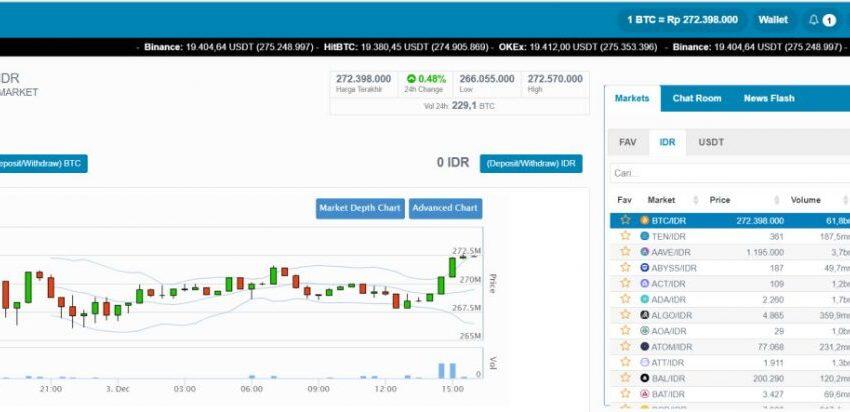Click the 1 BTC = Rp 272.398.000 button
The image size is (850, 412).
pos(682,20)
